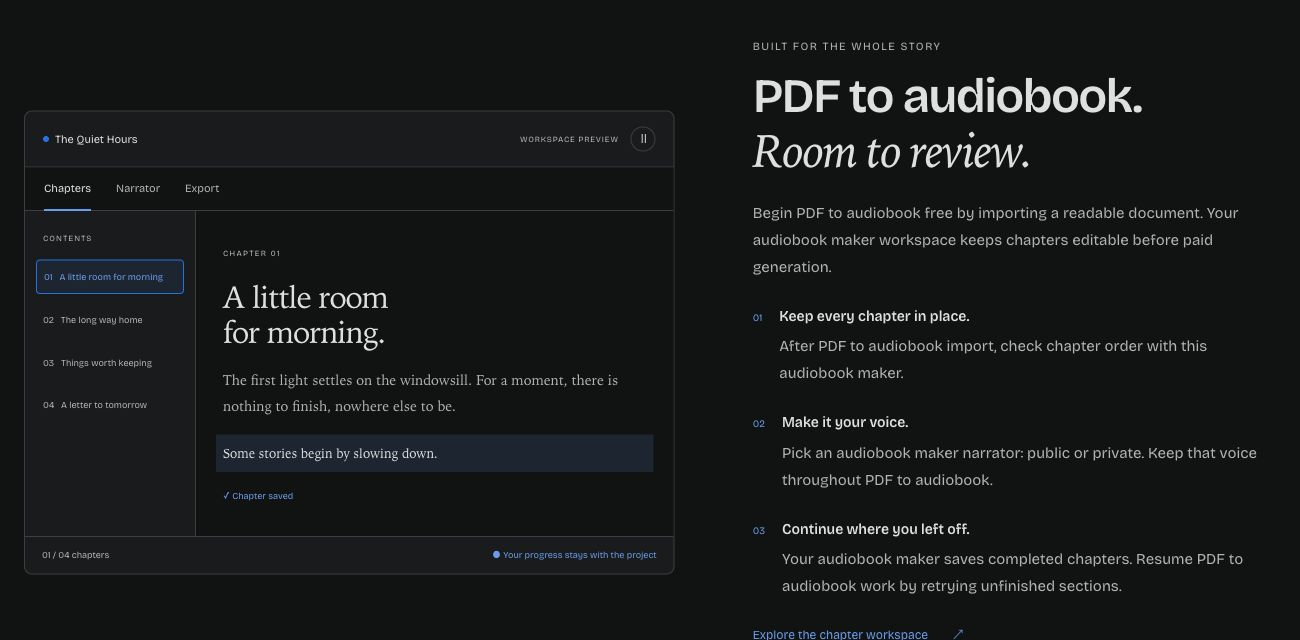
Task: Click highlighted line Some stories begin by slowing down
Action: [434, 453]
